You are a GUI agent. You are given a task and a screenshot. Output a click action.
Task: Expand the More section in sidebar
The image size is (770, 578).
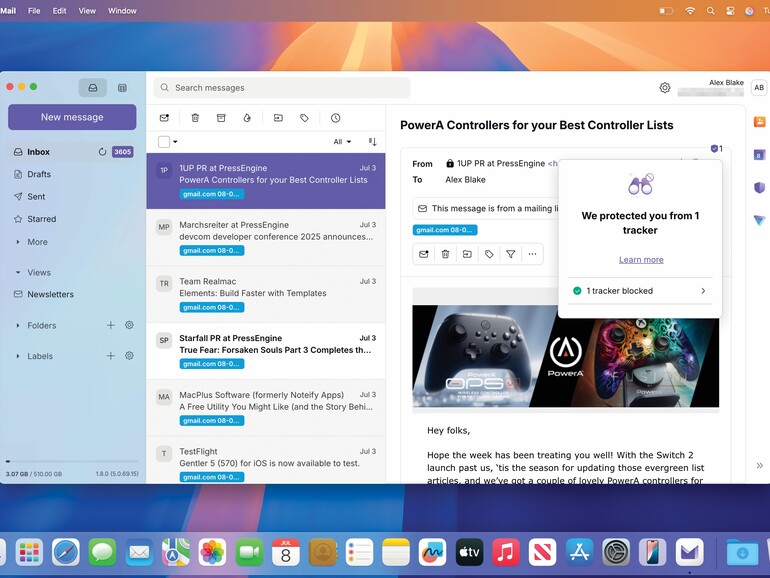click(x=18, y=242)
